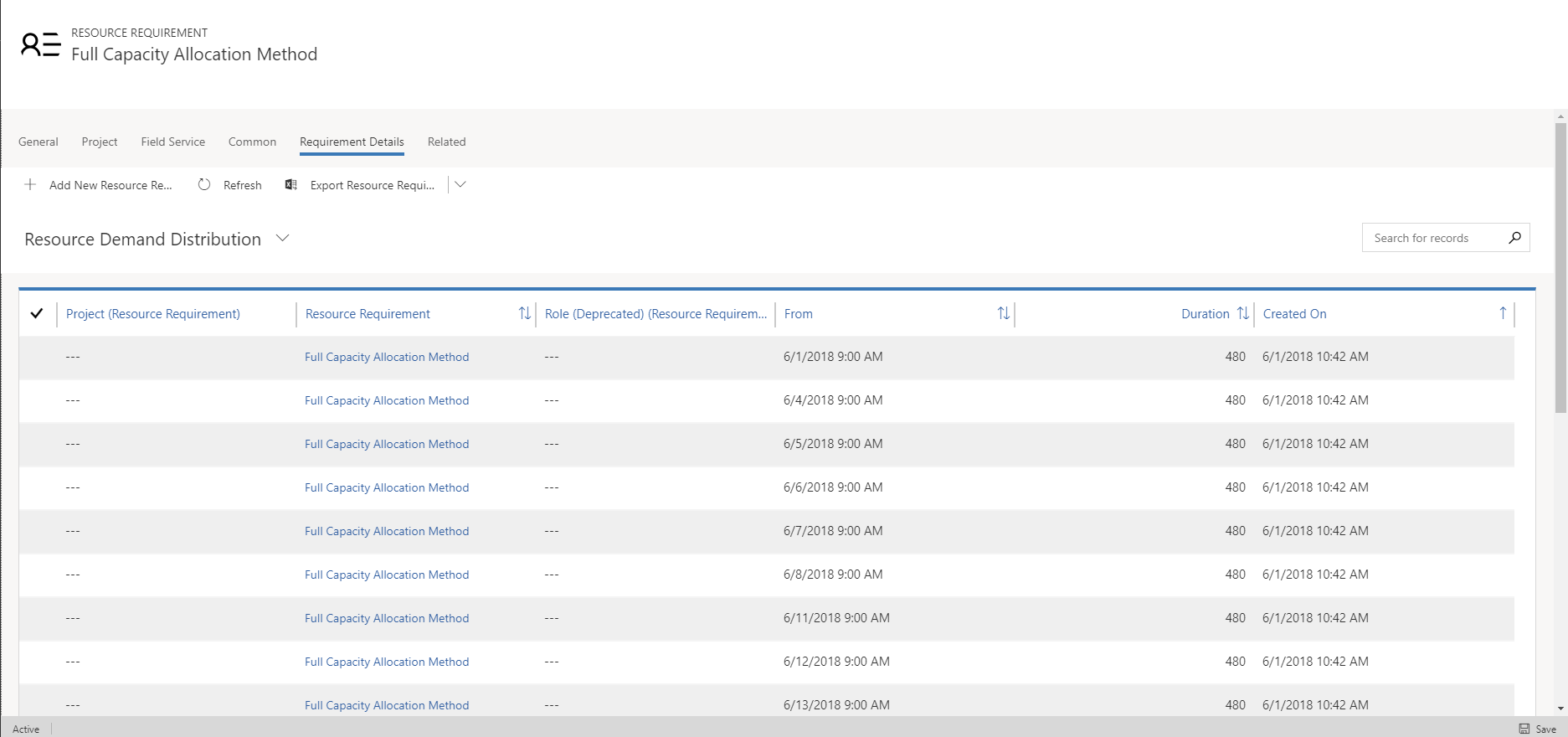Image resolution: width=1568 pixels, height=737 pixels.
Task: Click the vertical scrollbar thumb
Action: click(x=1560, y=268)
